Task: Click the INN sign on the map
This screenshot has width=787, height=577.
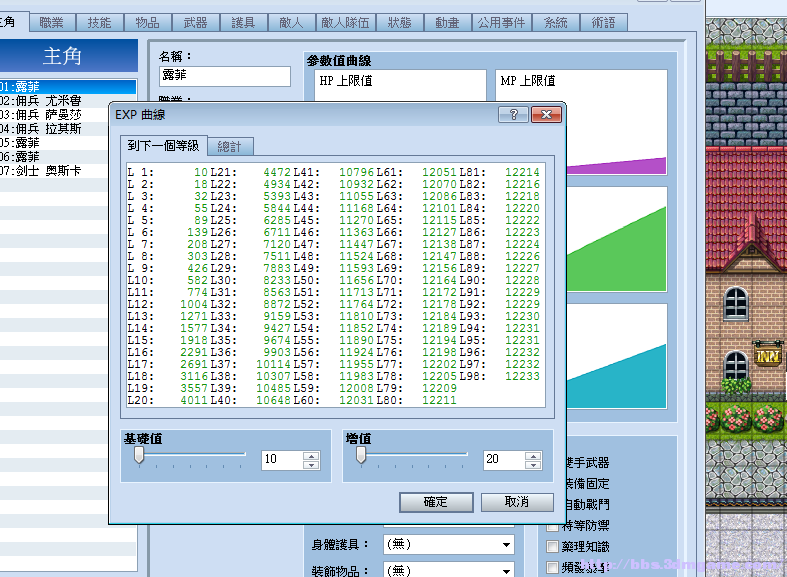Action: click(x=768, y=355)
